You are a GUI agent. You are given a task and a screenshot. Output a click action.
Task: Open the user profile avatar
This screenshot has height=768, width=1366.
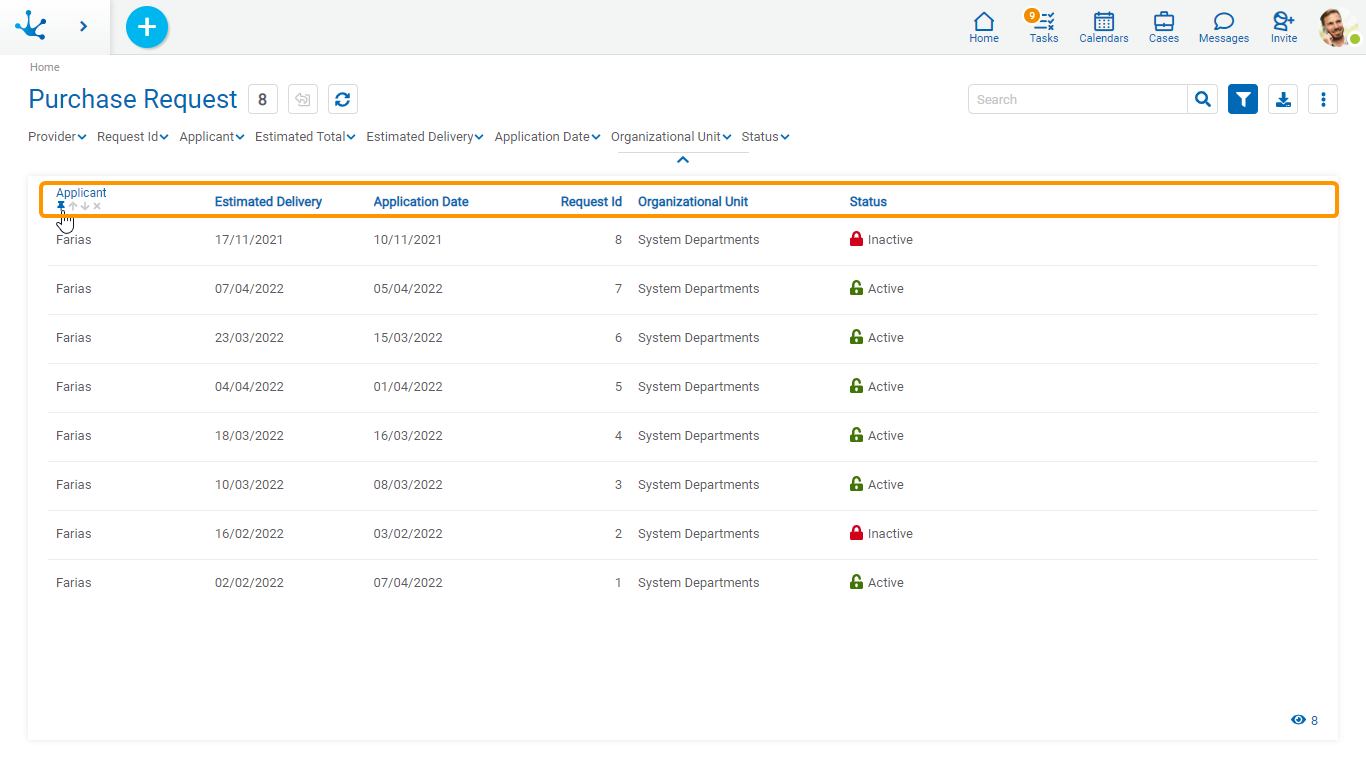pos(1338,27)
